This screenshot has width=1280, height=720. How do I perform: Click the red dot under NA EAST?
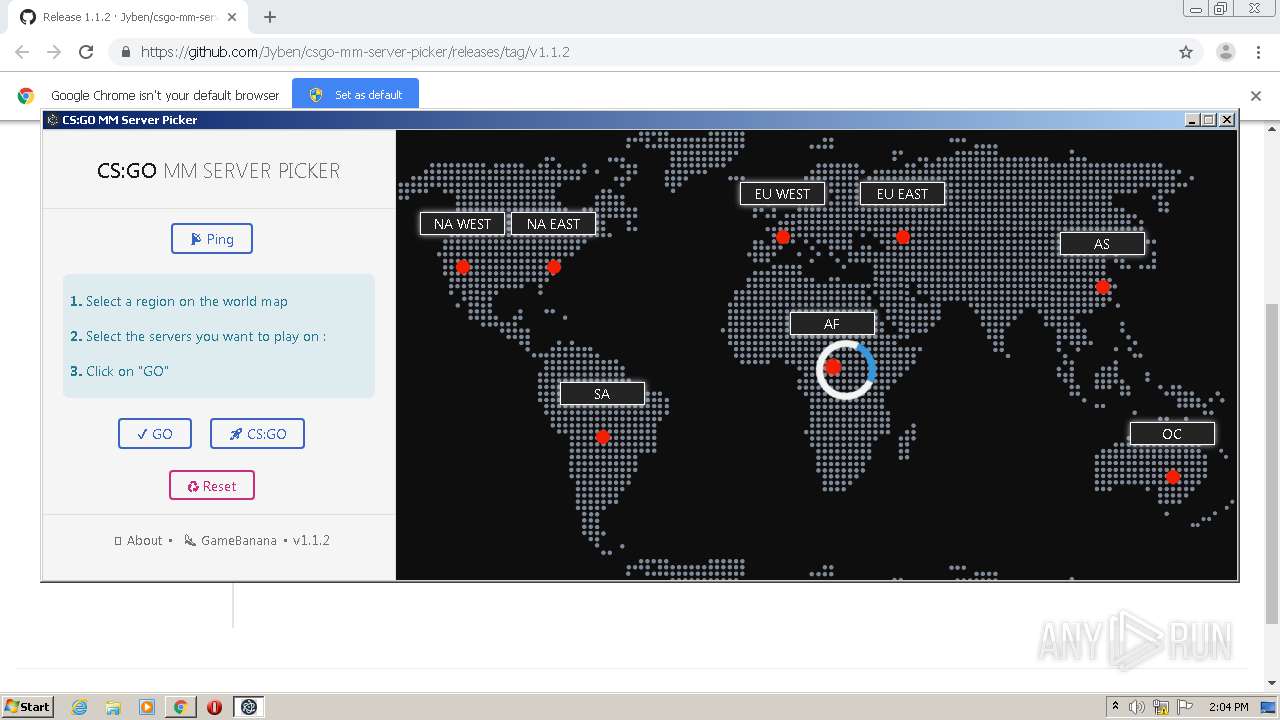(554, 267)
